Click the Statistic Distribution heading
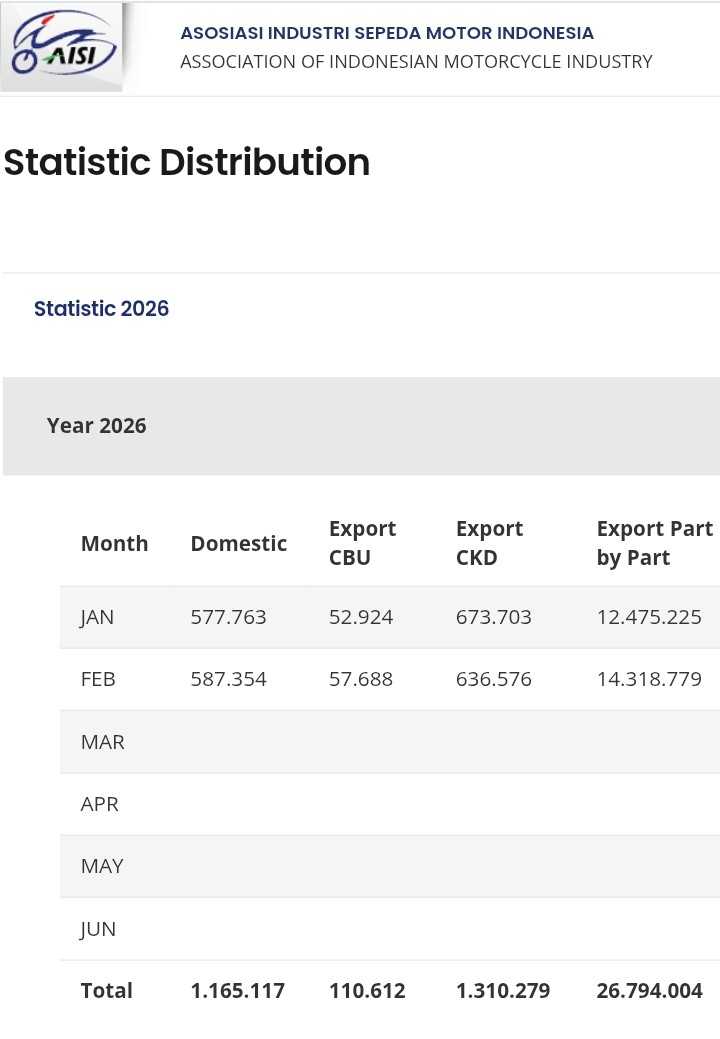Viewport: 720px width, 1039px height. point(187,162)
